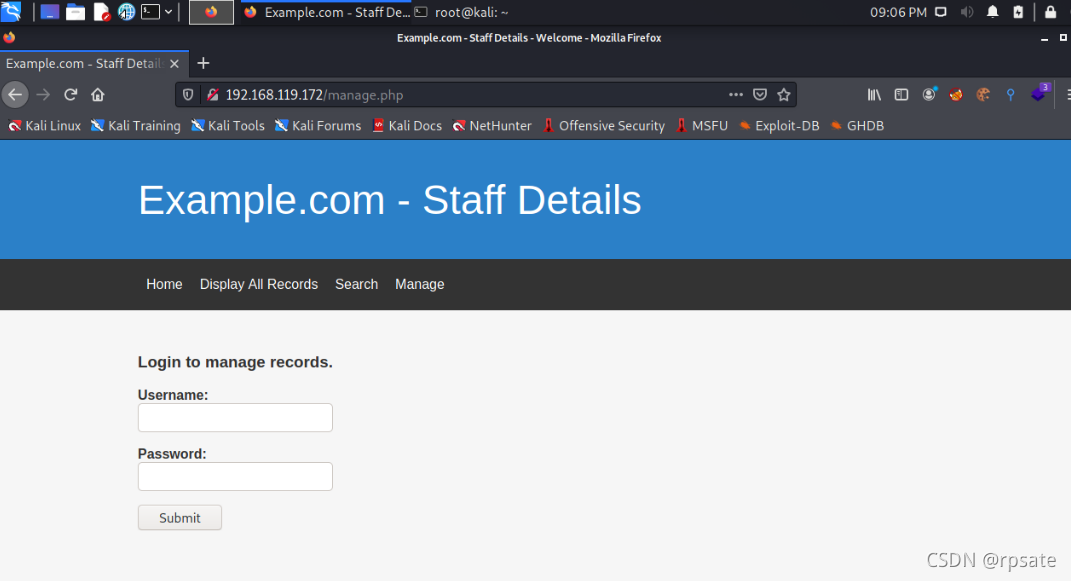Open Kali Tools bookmark

click(227, 126)
